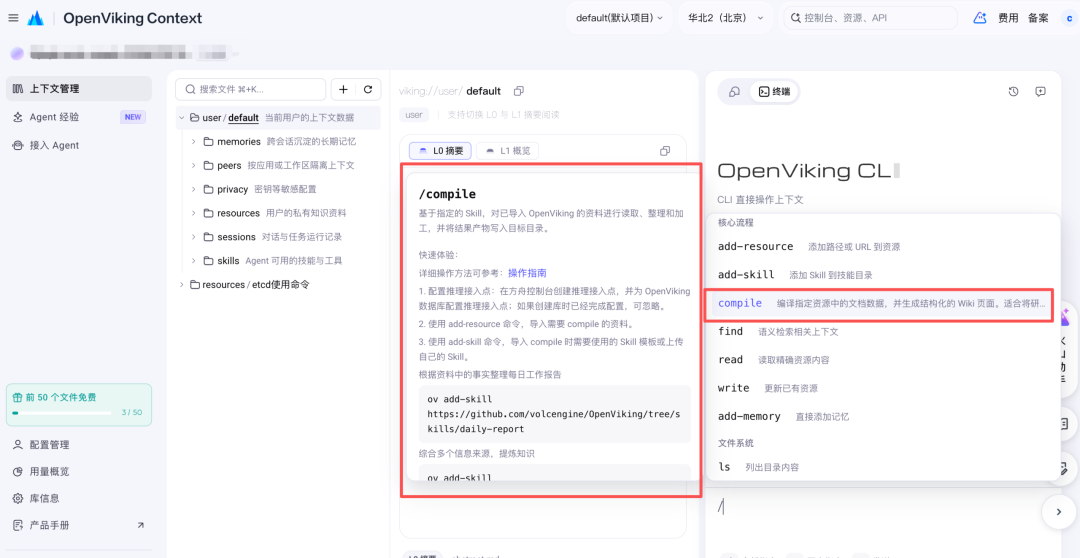Switch to the L1 概览 tab
This screenshot has width=1080, height=558.
tap(508, 151)
